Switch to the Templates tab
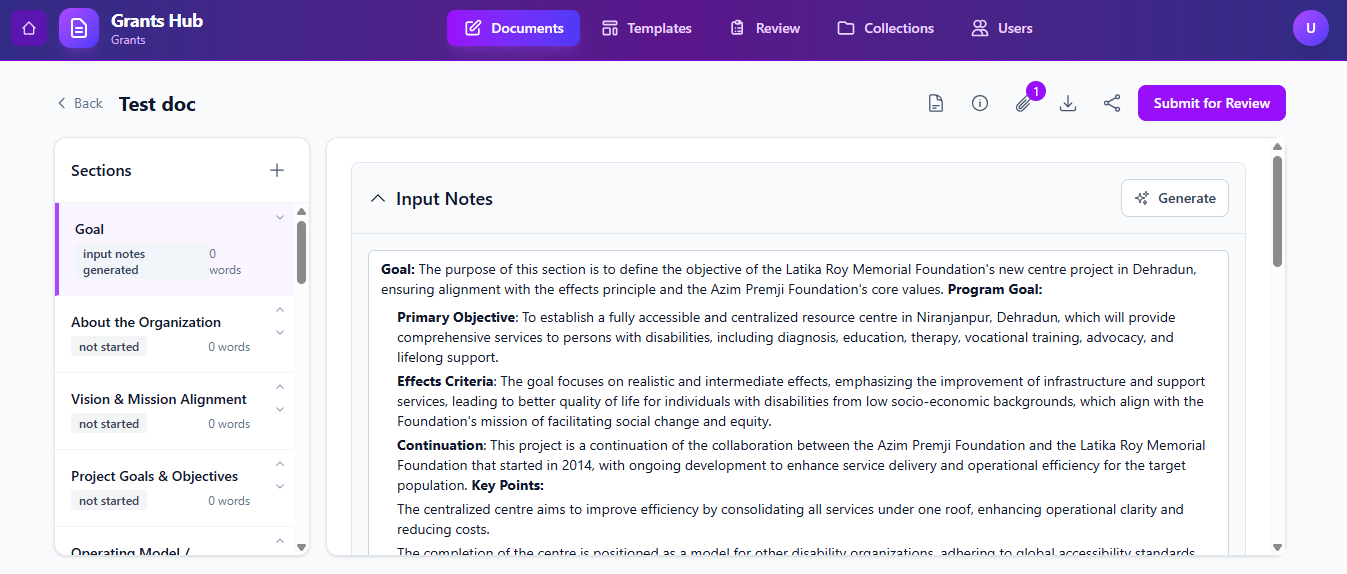 point(646,28)
